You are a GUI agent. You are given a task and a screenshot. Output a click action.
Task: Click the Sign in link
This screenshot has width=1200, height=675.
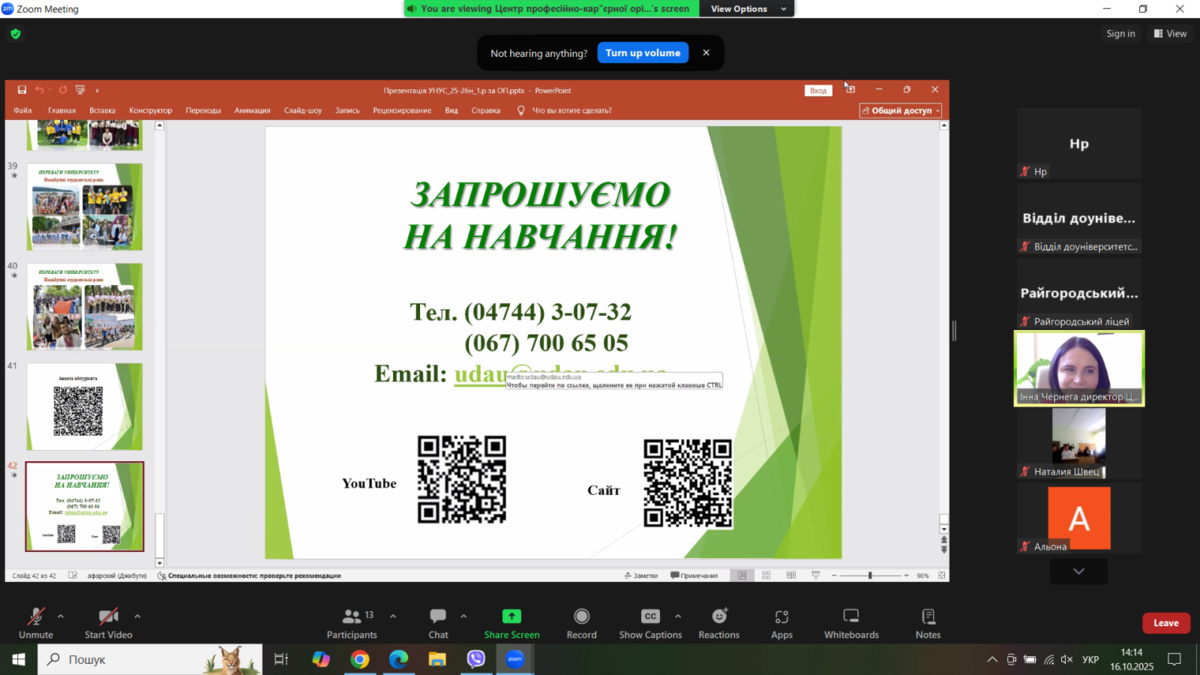click(x=1120, y=34)
